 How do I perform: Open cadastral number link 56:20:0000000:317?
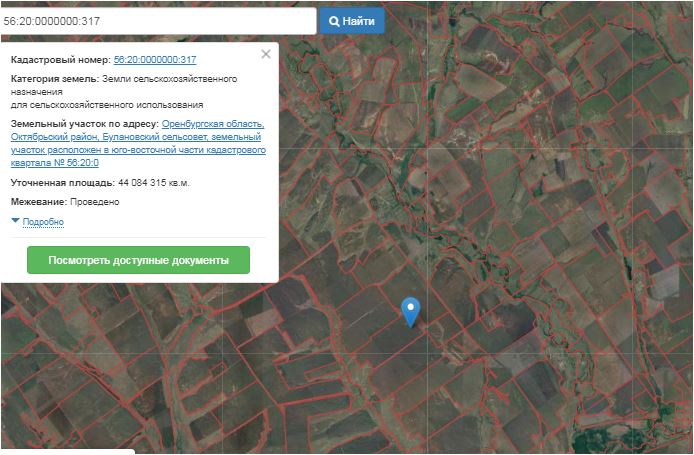coord(155,60)
